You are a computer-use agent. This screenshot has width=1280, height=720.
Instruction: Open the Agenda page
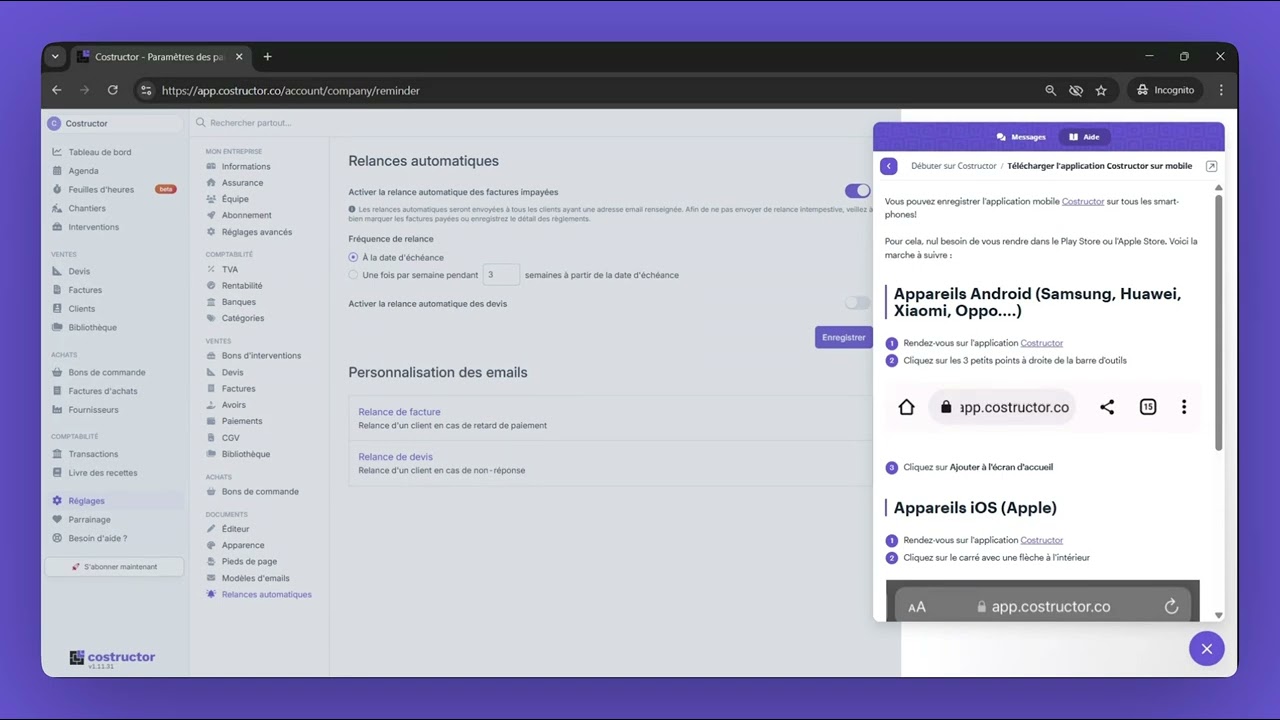pos(83,171)
